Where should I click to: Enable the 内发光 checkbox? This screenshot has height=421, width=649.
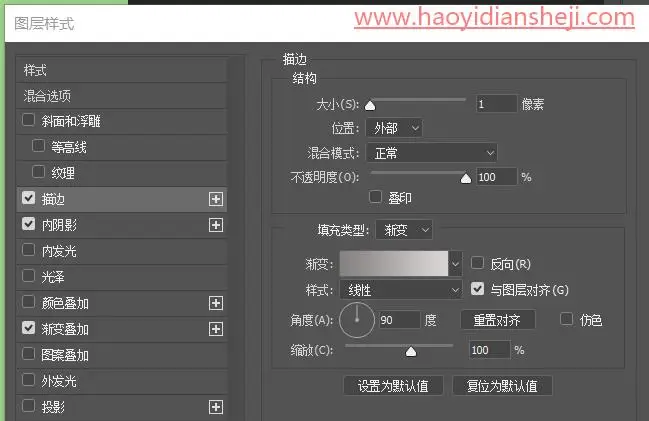(28, 250)
